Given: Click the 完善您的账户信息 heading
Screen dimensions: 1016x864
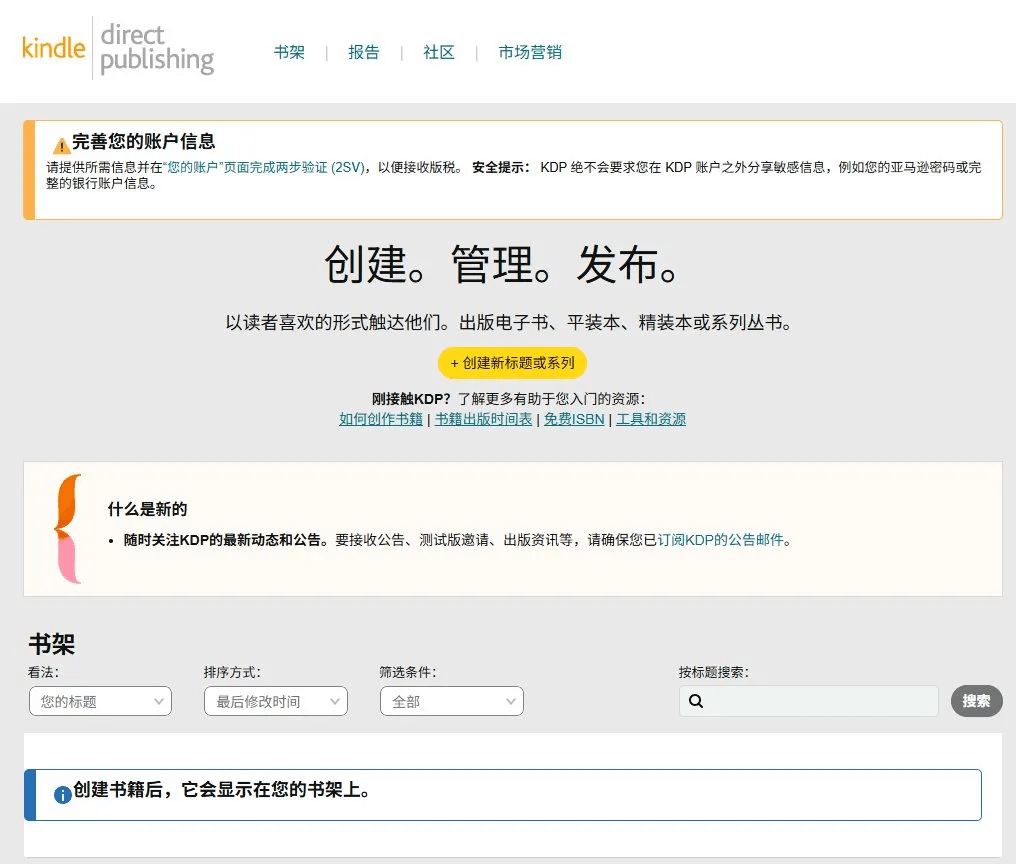Looking at the screenshot, I should 143,141.
